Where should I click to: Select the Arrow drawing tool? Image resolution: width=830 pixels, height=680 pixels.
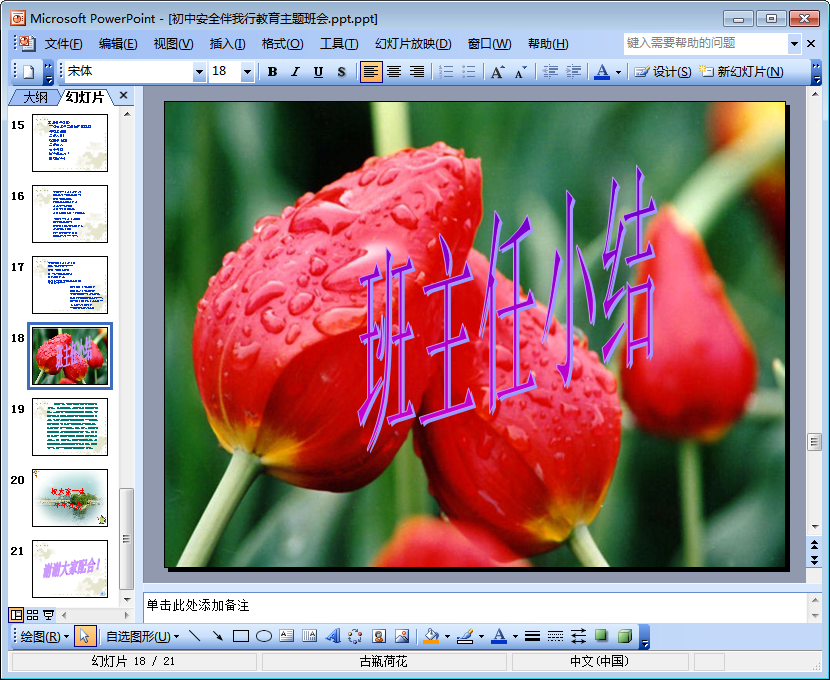coord(217,636)
